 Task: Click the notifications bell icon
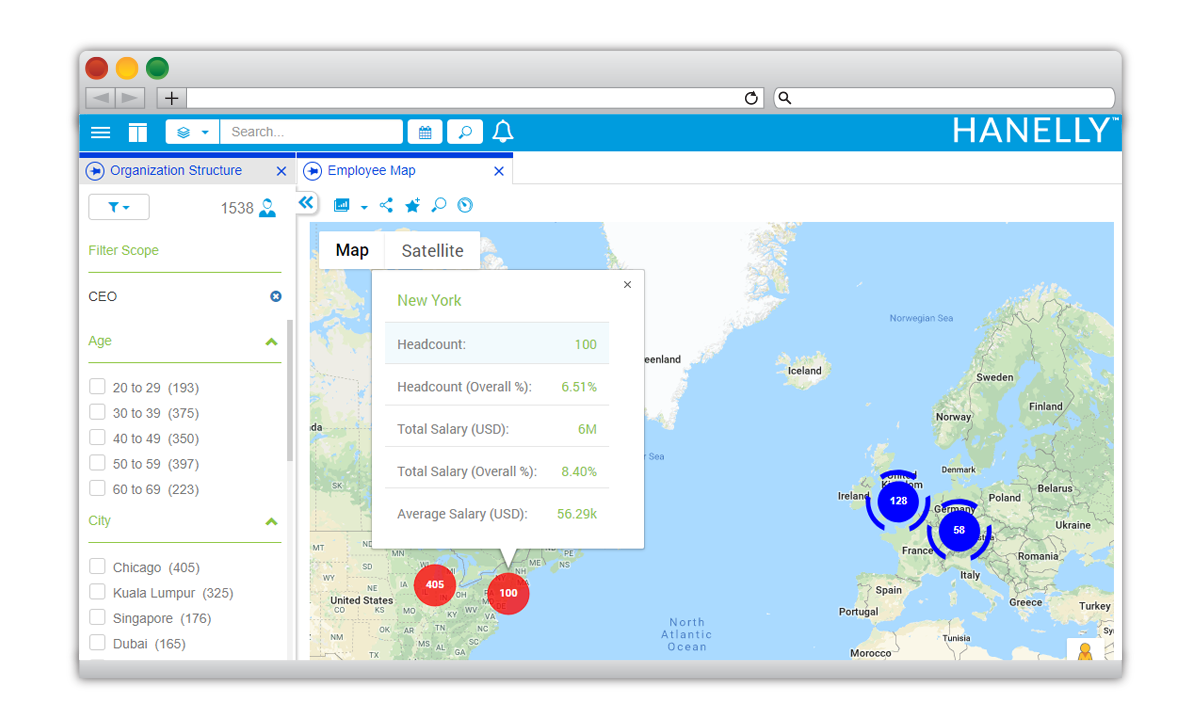pyautogui.click(x=503, y=132)
